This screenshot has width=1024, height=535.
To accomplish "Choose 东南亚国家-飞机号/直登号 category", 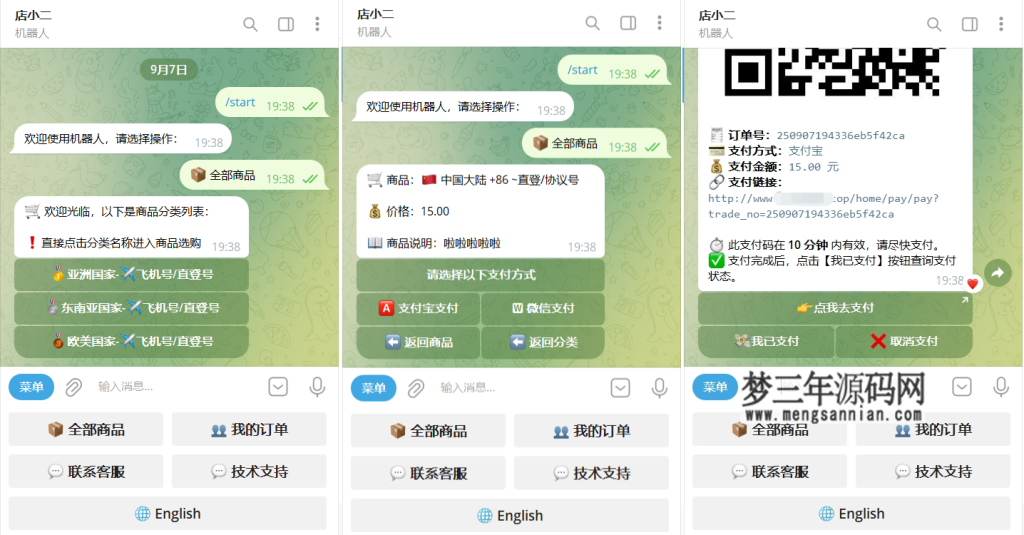I will pyautogui.click(x=131, y=308).
